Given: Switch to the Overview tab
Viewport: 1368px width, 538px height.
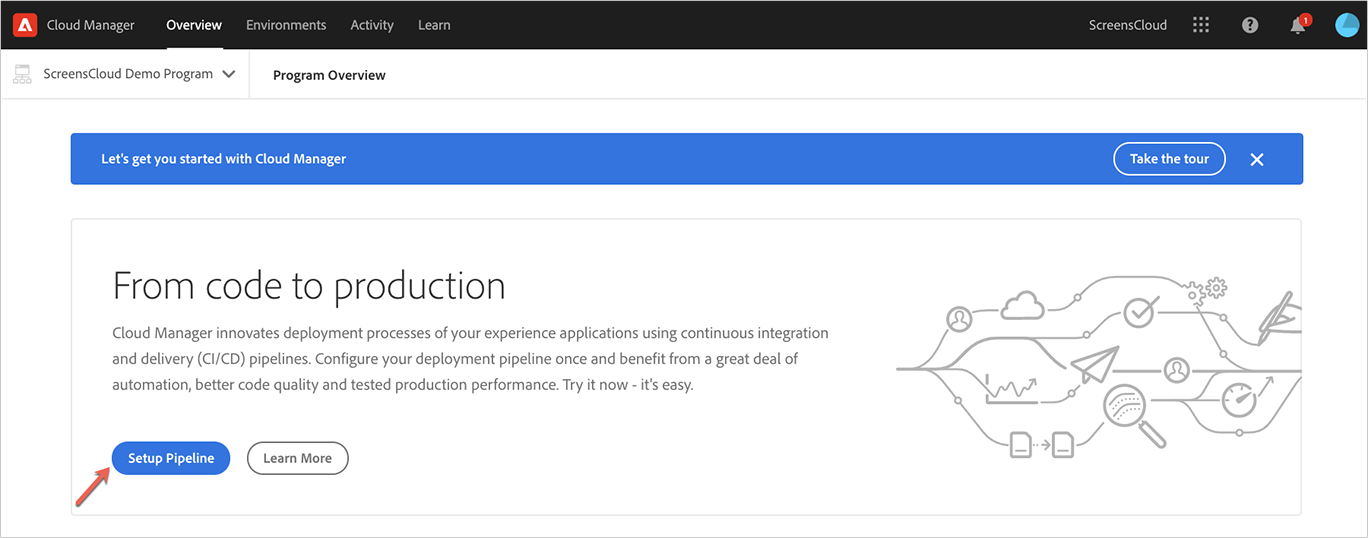Looking at the screenshot, I should (x=194, y=25).
